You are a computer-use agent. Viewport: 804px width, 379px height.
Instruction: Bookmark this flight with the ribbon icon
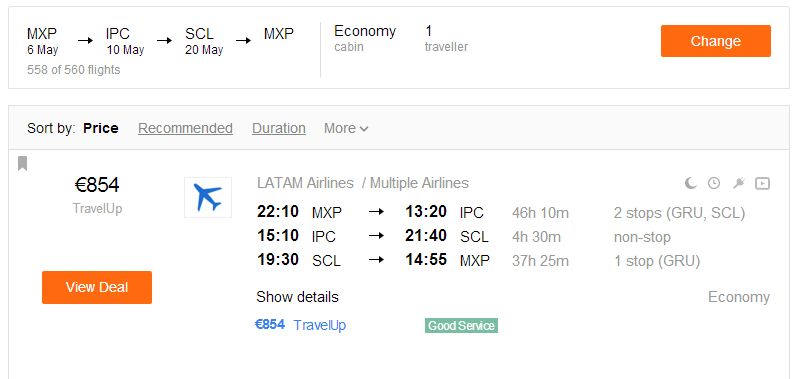(22, 164)
